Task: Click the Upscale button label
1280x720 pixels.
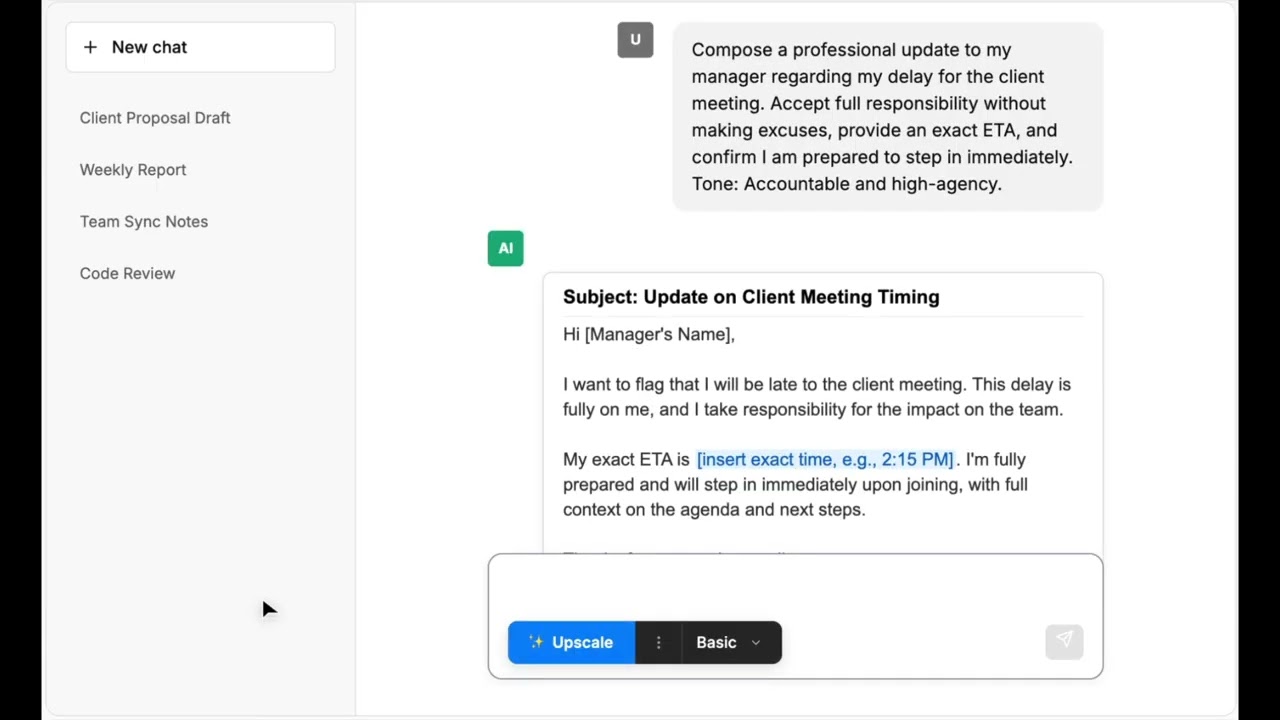Action: coord(582,642)
